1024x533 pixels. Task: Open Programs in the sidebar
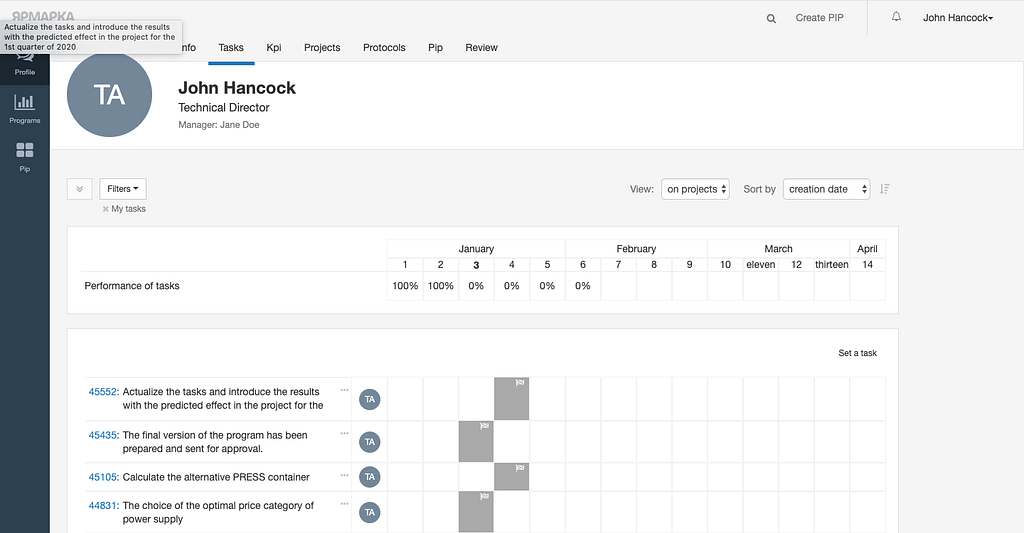click(24, 108)
